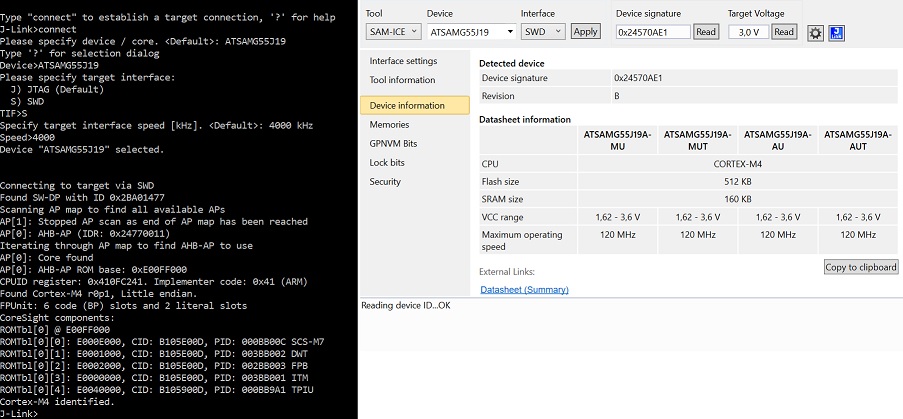Click the ATSAMG55J19A-MUT column header
Screen dimensions: 903x419
coord(697,140)
